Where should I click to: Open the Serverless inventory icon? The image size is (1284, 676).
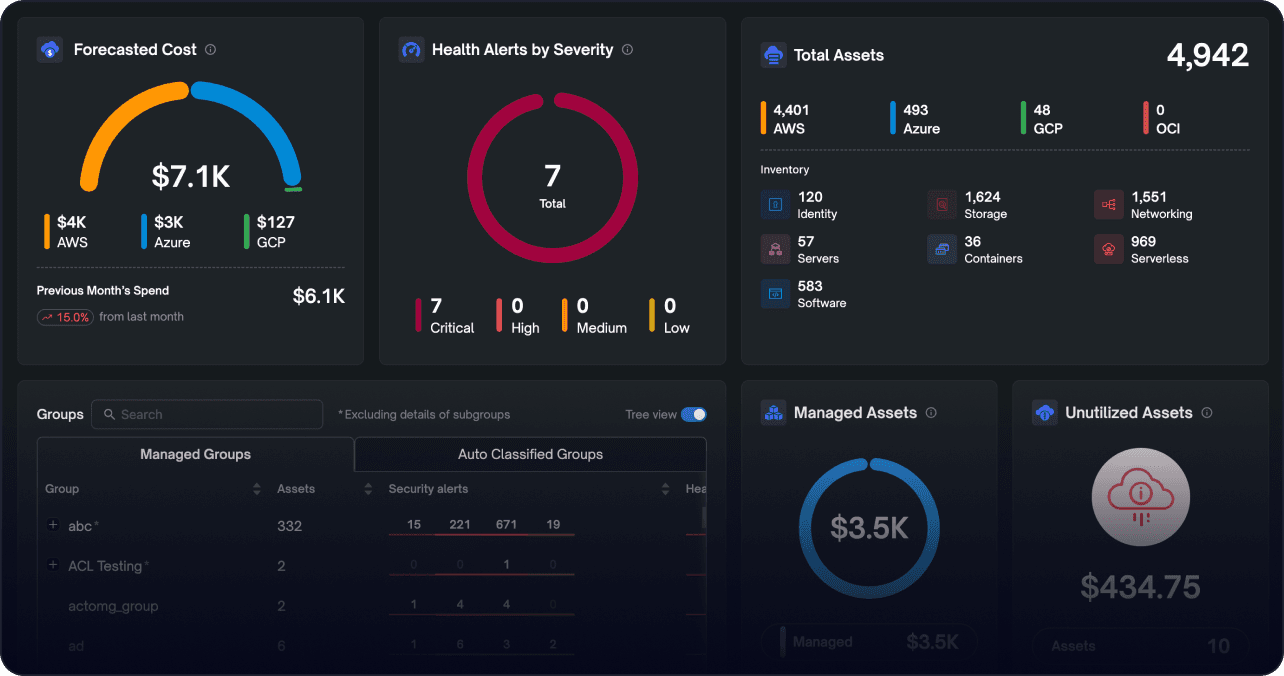tap(1109, 249)
